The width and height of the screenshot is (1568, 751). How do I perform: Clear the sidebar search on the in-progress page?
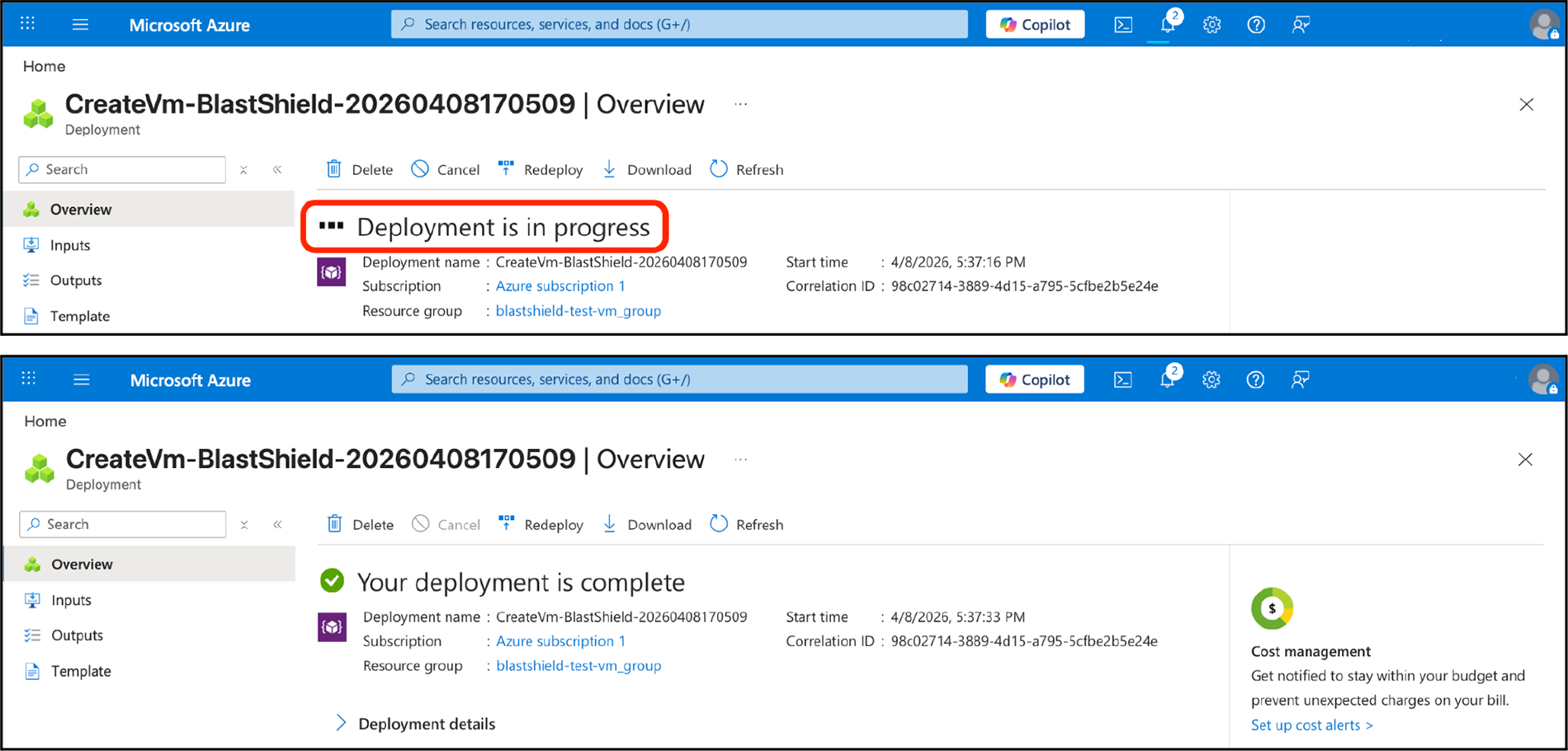coord(243,170)
